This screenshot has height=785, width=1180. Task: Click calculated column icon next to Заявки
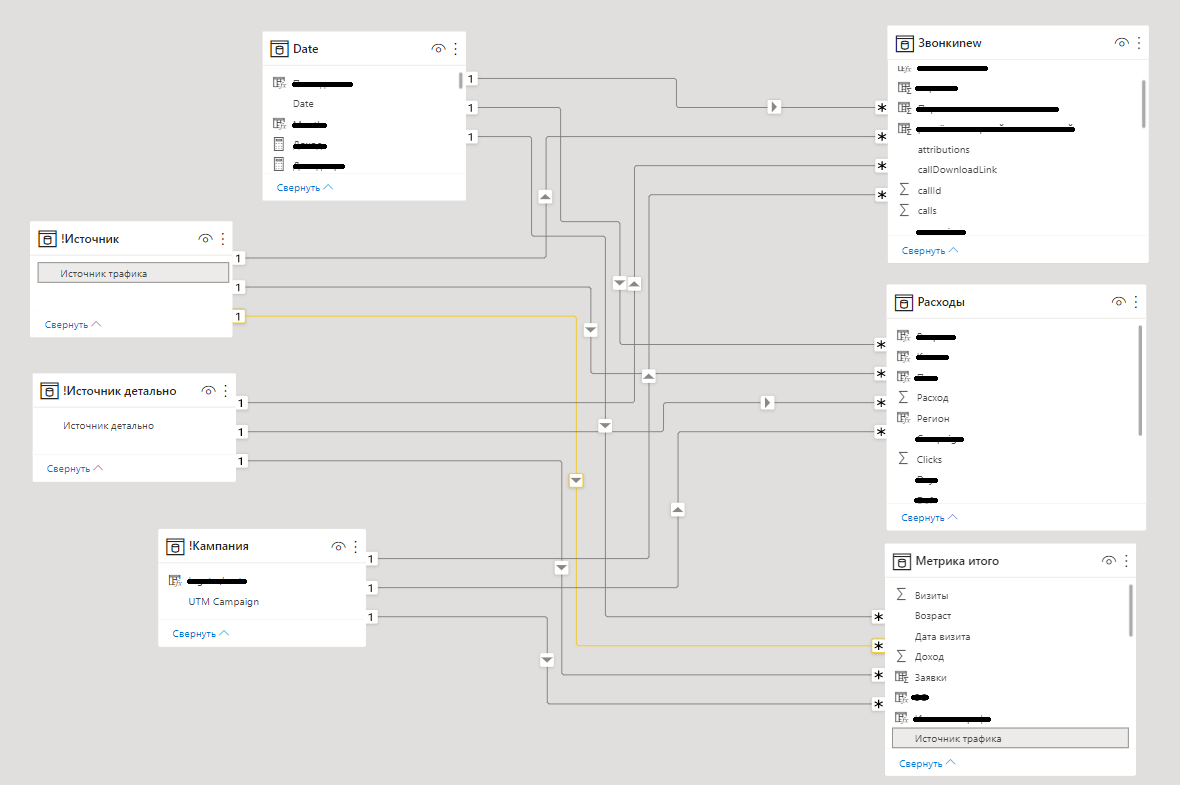[x=901, y=677]
